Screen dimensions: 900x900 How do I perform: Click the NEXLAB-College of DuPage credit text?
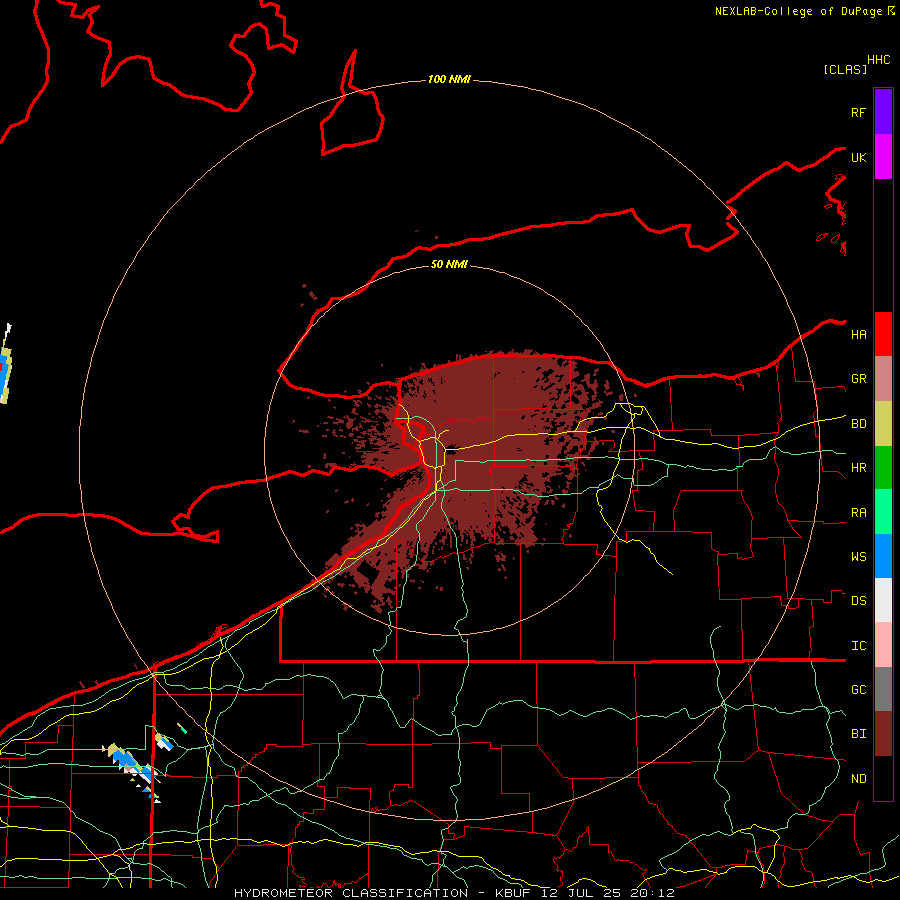coord(798,11)
